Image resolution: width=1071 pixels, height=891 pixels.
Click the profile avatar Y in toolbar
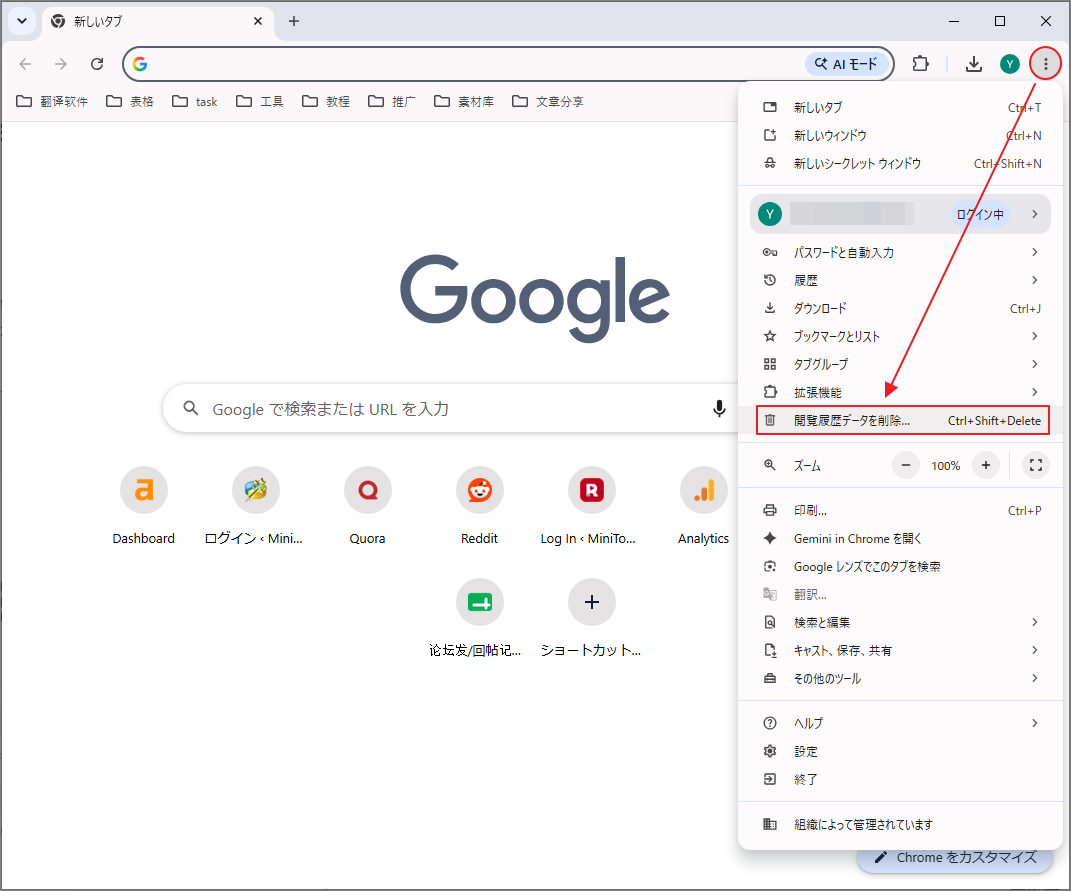point(1010,64)
